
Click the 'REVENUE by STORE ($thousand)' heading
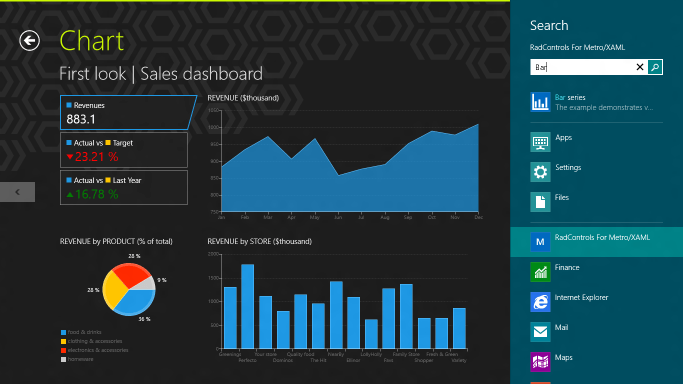(x=260, y=242)
